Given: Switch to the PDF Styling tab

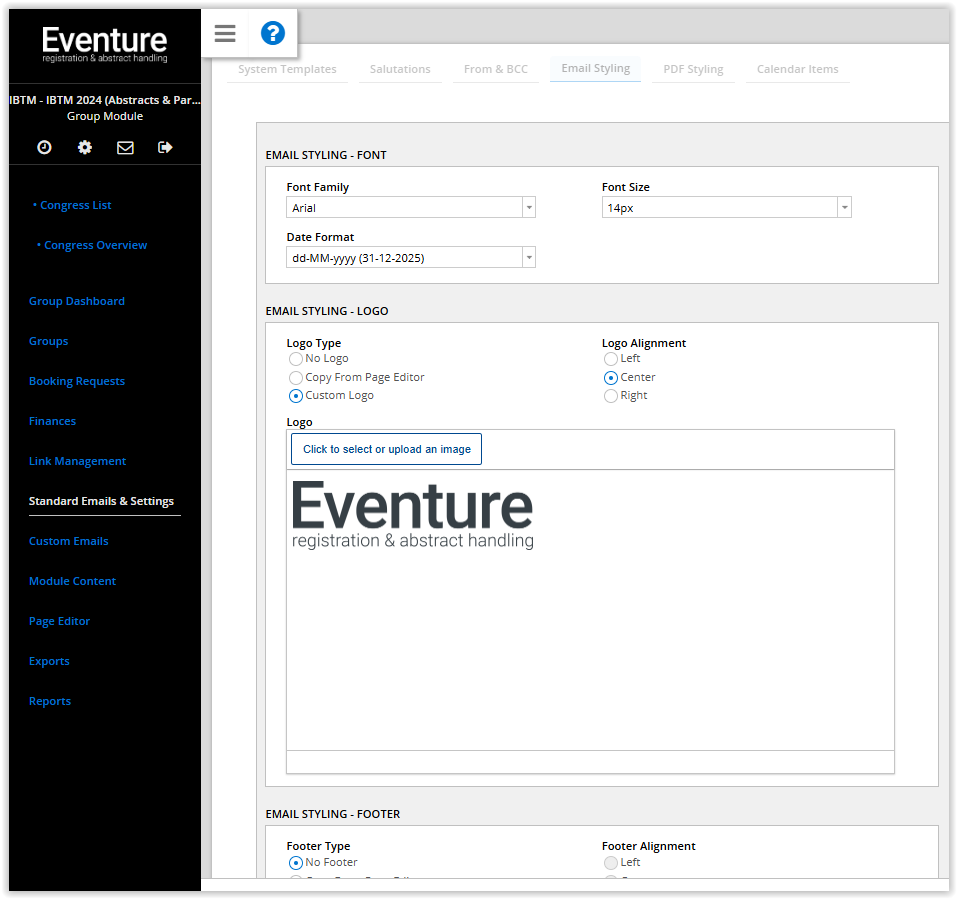Looking at the screenshot, I should click(693, 69).
